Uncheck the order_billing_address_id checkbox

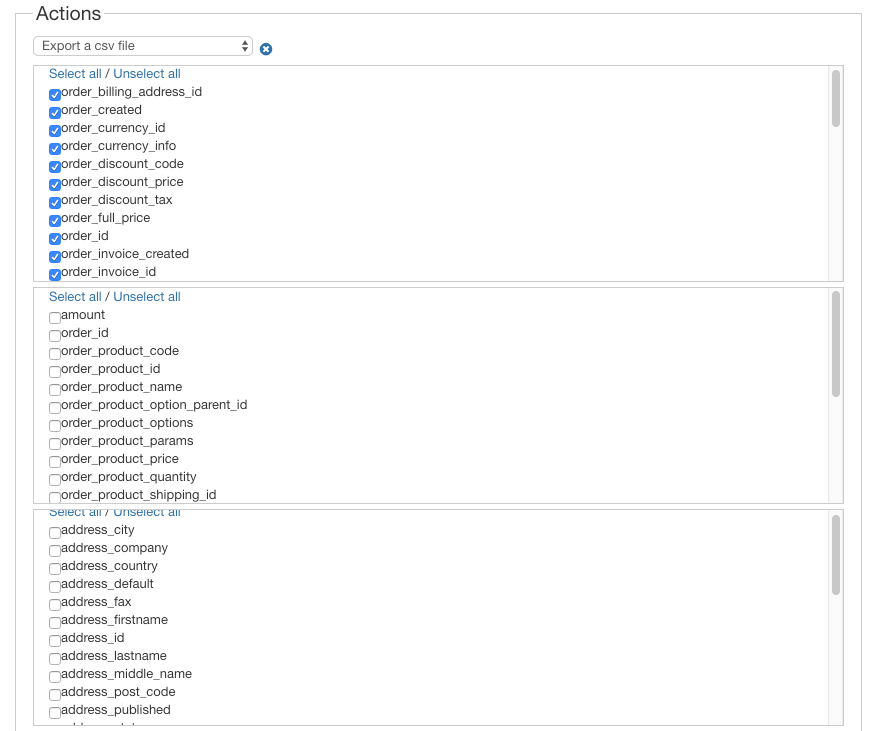[55, 95]
